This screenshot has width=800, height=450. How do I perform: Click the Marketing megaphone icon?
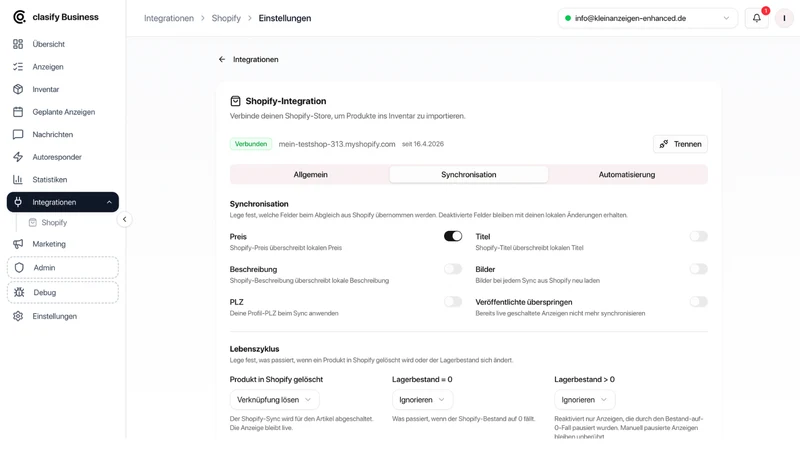tap(18, 244)
